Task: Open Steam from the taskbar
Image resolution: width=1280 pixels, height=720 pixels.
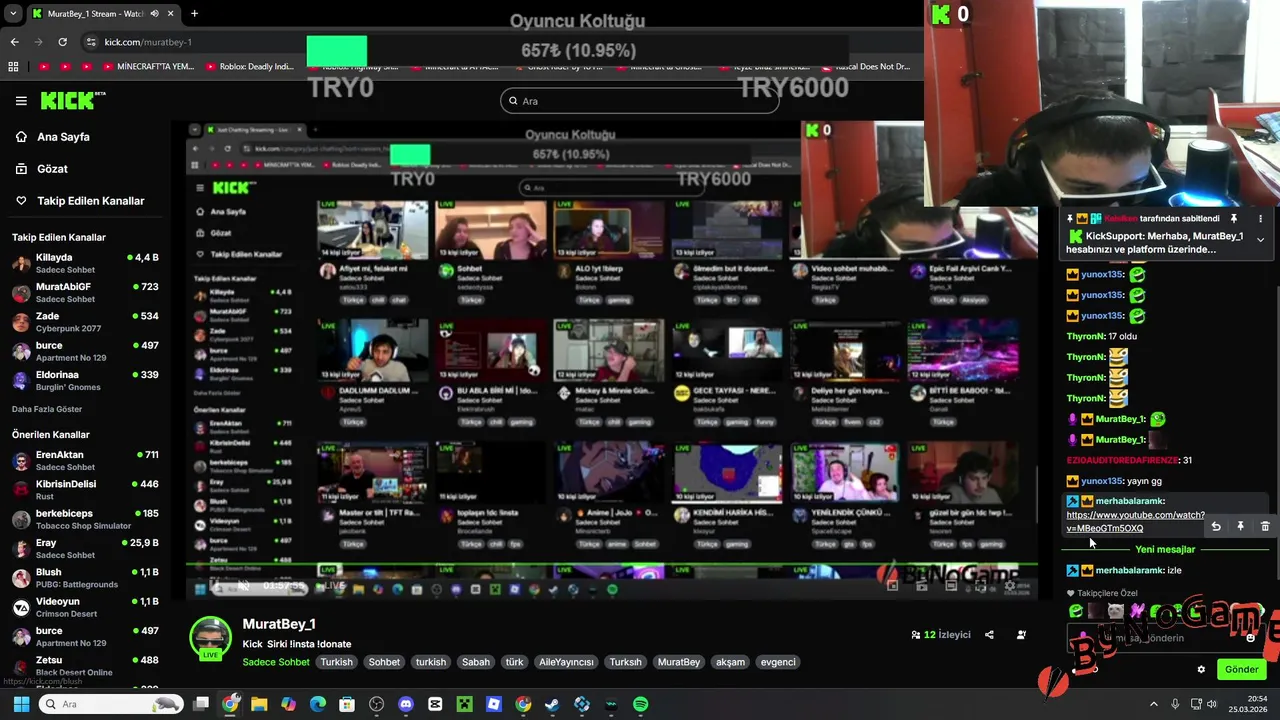Action: 553,704
